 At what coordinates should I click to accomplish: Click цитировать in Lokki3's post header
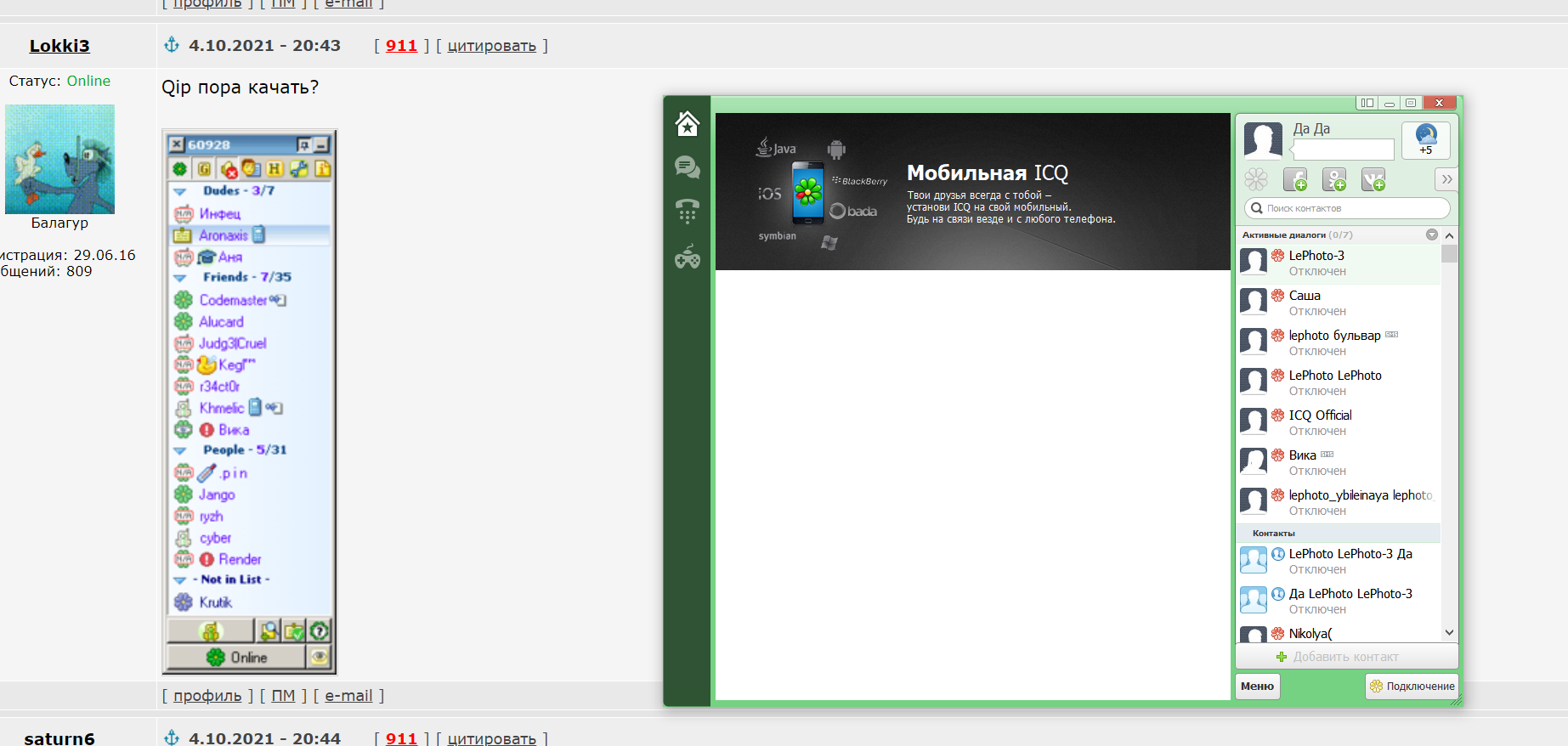[x=492, y=46]
